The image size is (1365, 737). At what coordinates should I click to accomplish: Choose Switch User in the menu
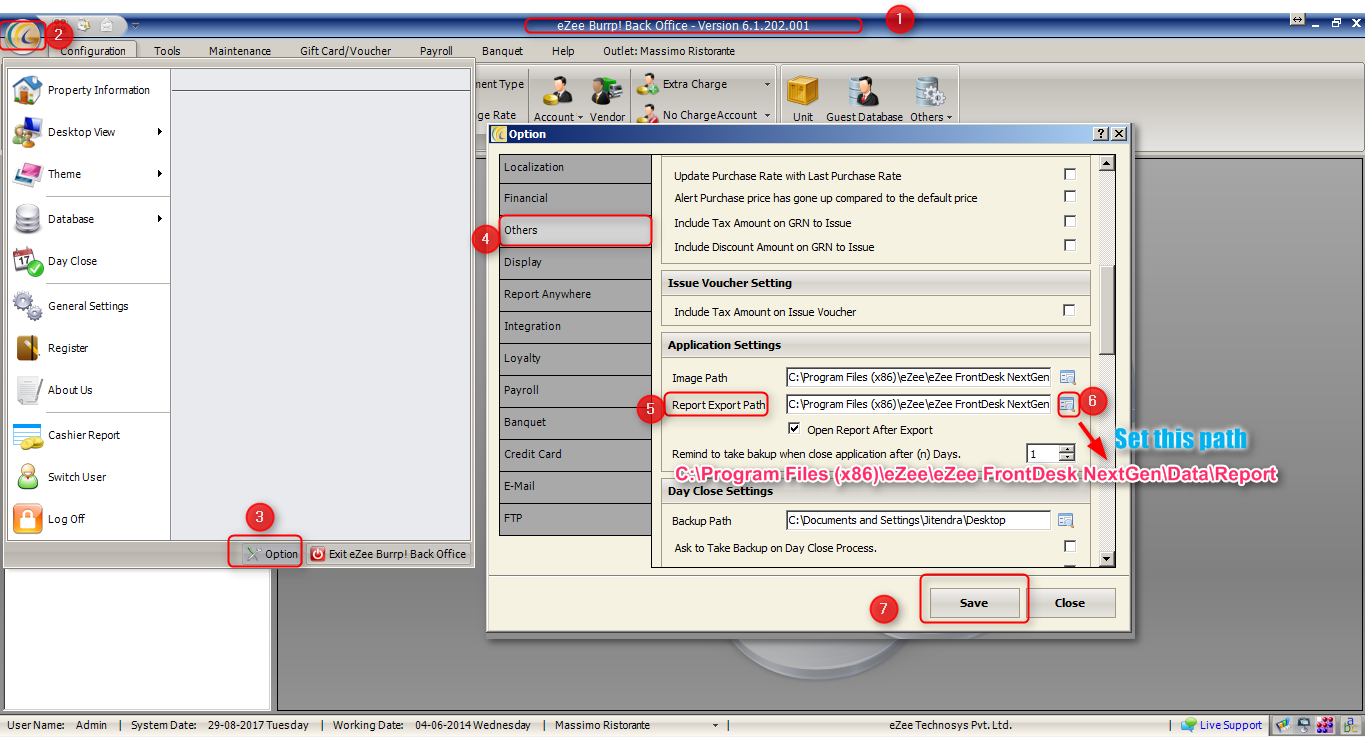click(88, 477)
